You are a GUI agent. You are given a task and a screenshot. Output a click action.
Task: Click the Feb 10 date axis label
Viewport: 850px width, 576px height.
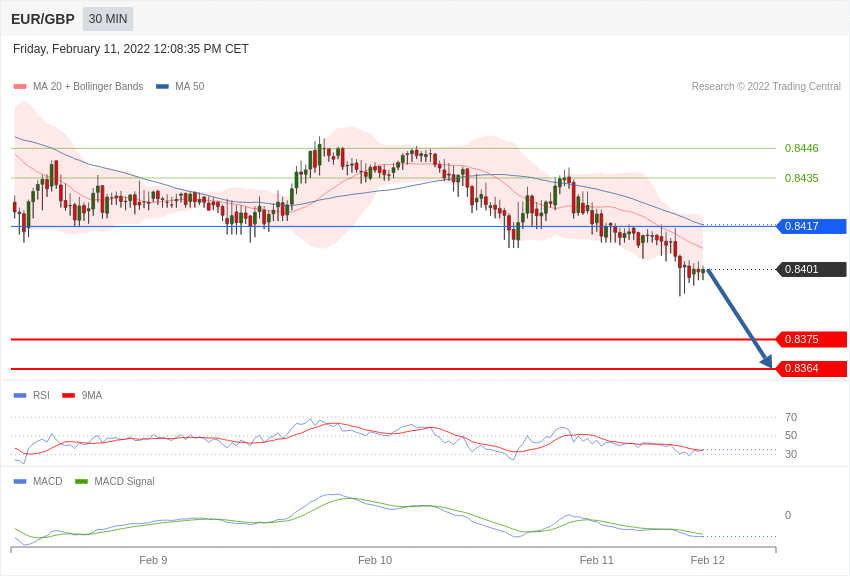[x=375, y=560]
